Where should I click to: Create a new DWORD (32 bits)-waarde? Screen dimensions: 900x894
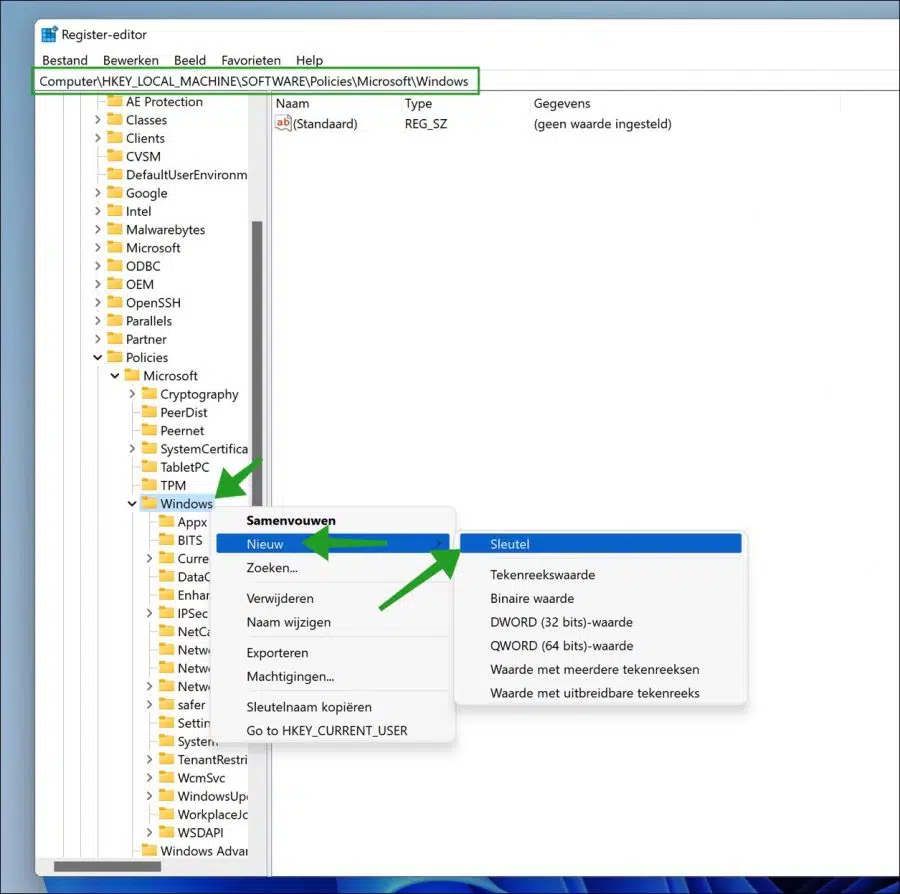[601, 622]
